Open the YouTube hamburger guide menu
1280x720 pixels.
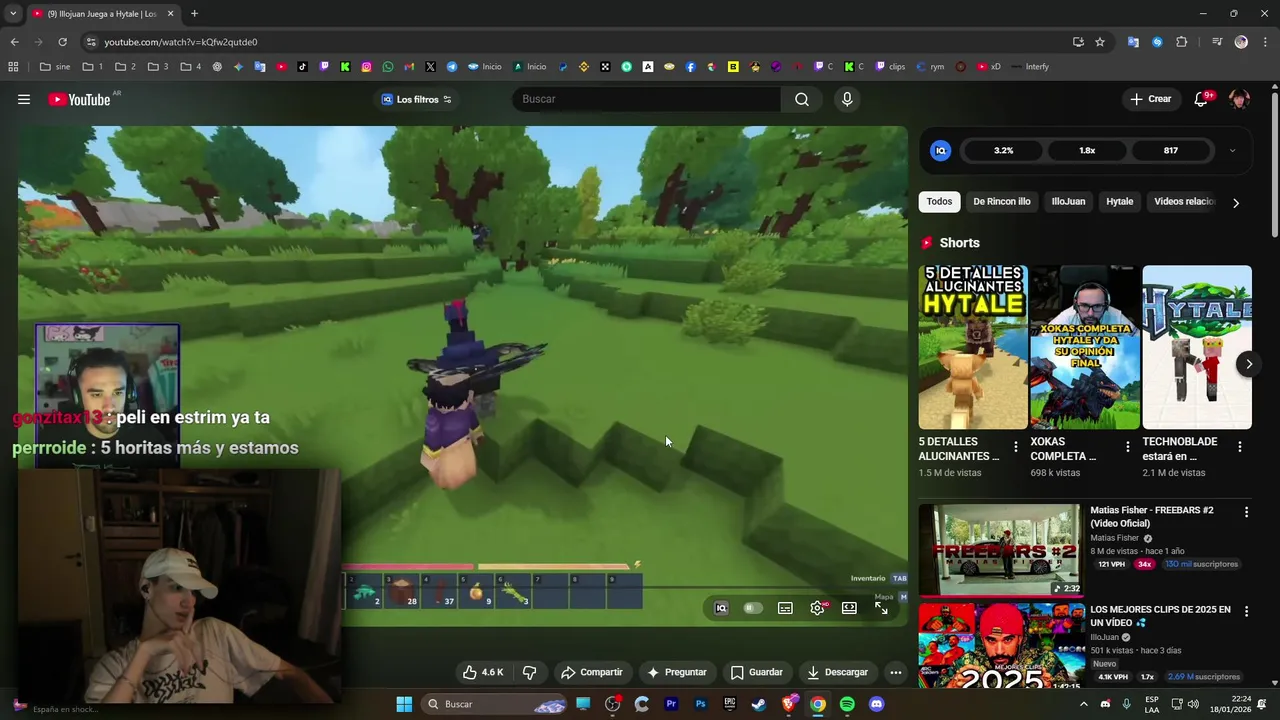click(x=24, y=99)
